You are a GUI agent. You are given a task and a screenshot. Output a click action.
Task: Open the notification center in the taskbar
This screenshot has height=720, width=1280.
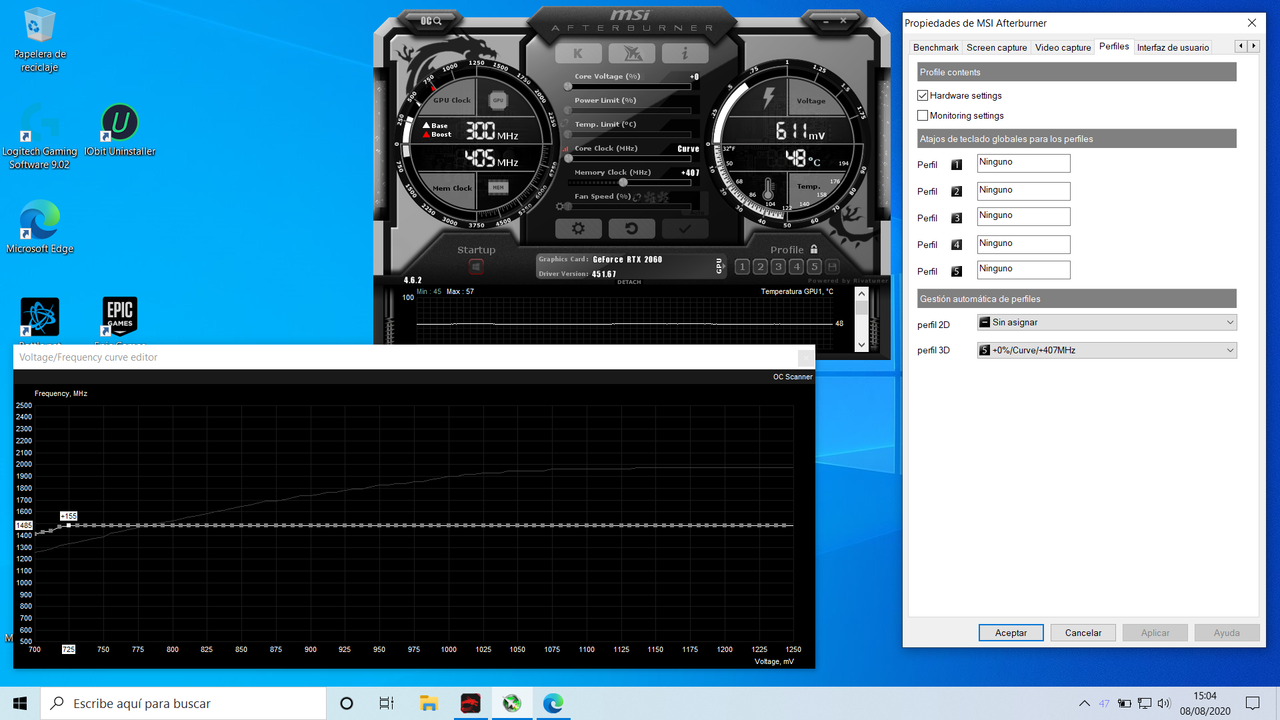coord(1253,703)
